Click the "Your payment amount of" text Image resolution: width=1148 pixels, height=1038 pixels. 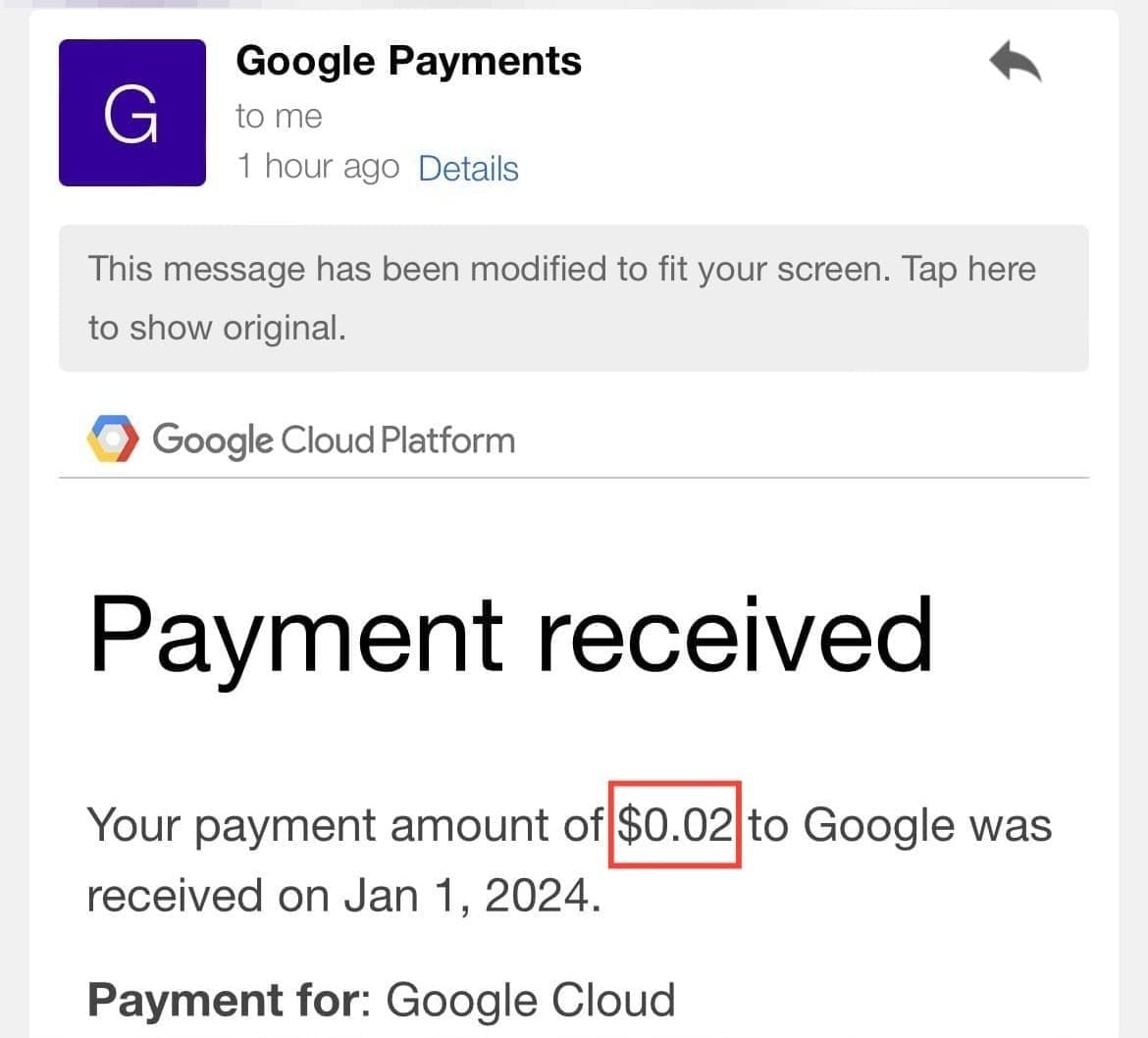click(x=343, y=825)
